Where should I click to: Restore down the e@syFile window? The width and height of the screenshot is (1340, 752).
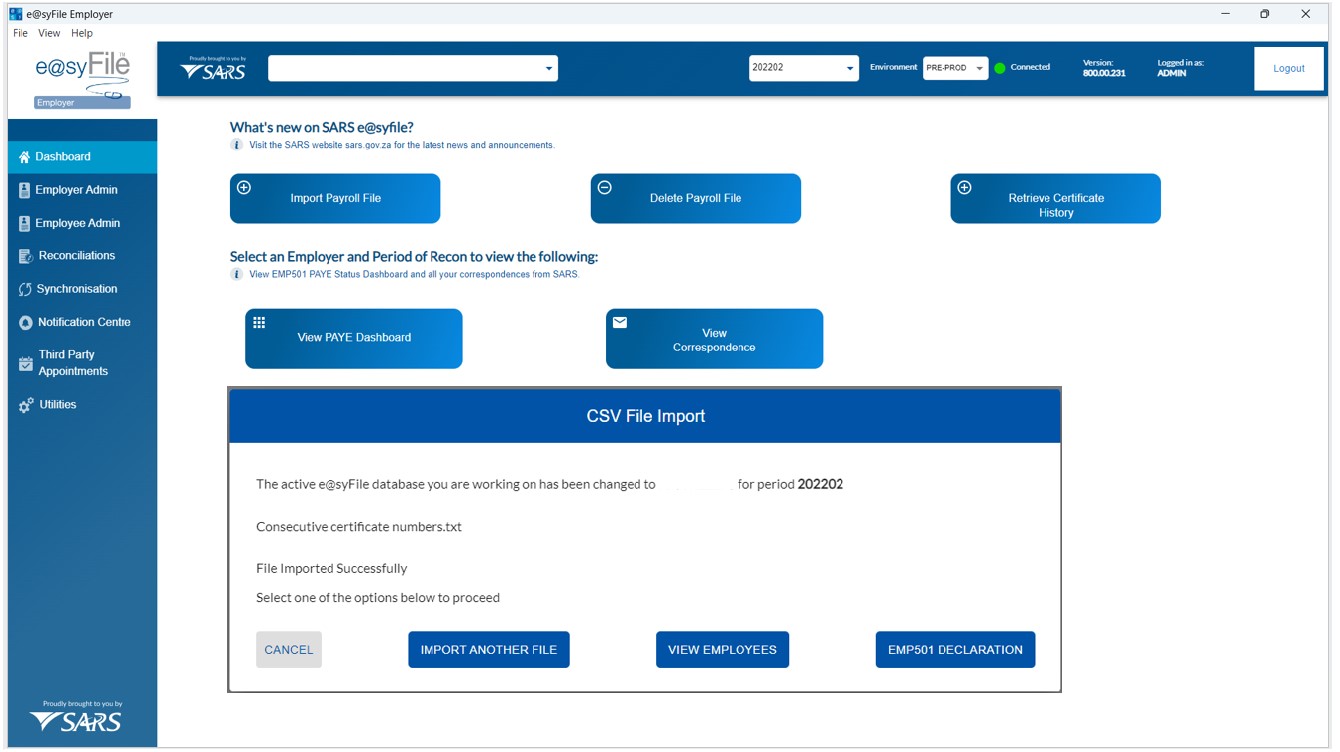tap(1265, 14)
